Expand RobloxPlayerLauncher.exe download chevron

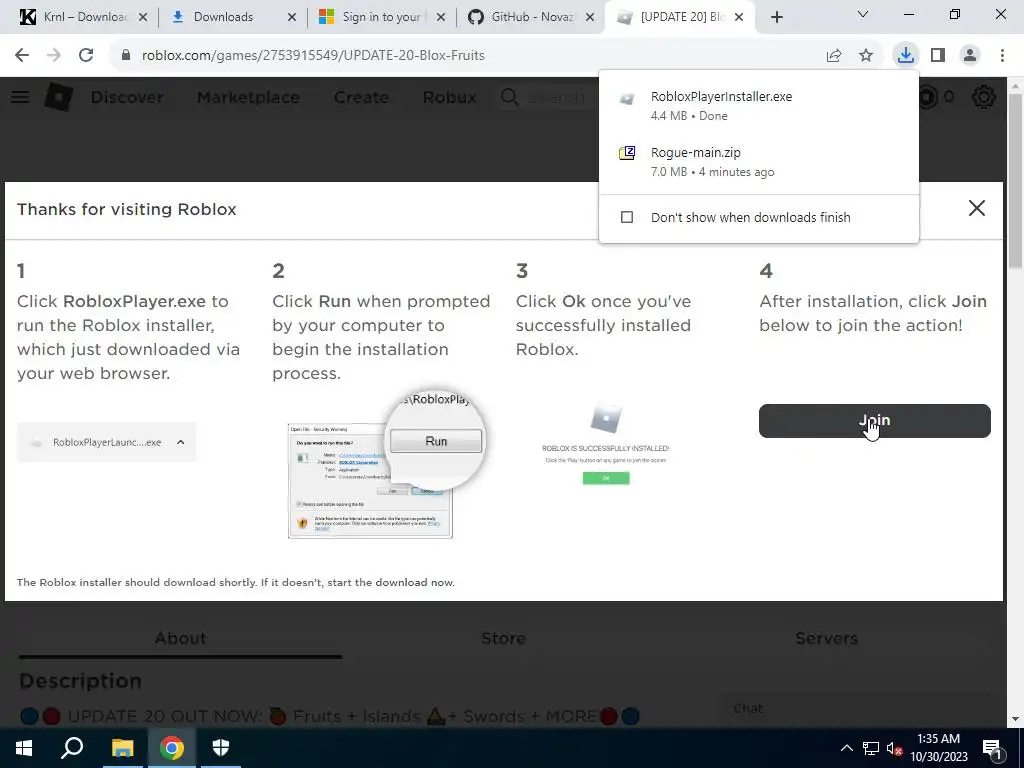coord(181,442)
